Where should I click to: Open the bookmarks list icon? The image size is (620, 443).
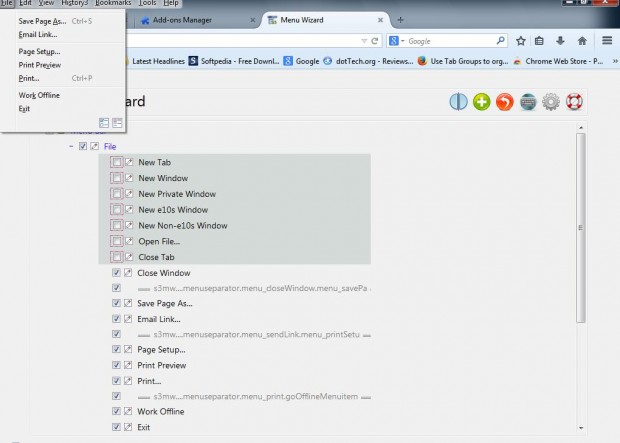(539, 41)
